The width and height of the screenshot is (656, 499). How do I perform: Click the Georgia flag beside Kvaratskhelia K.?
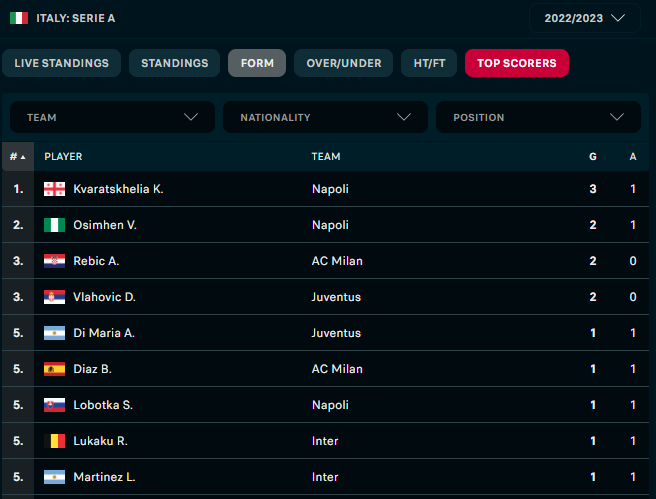[x=54, y=189]
